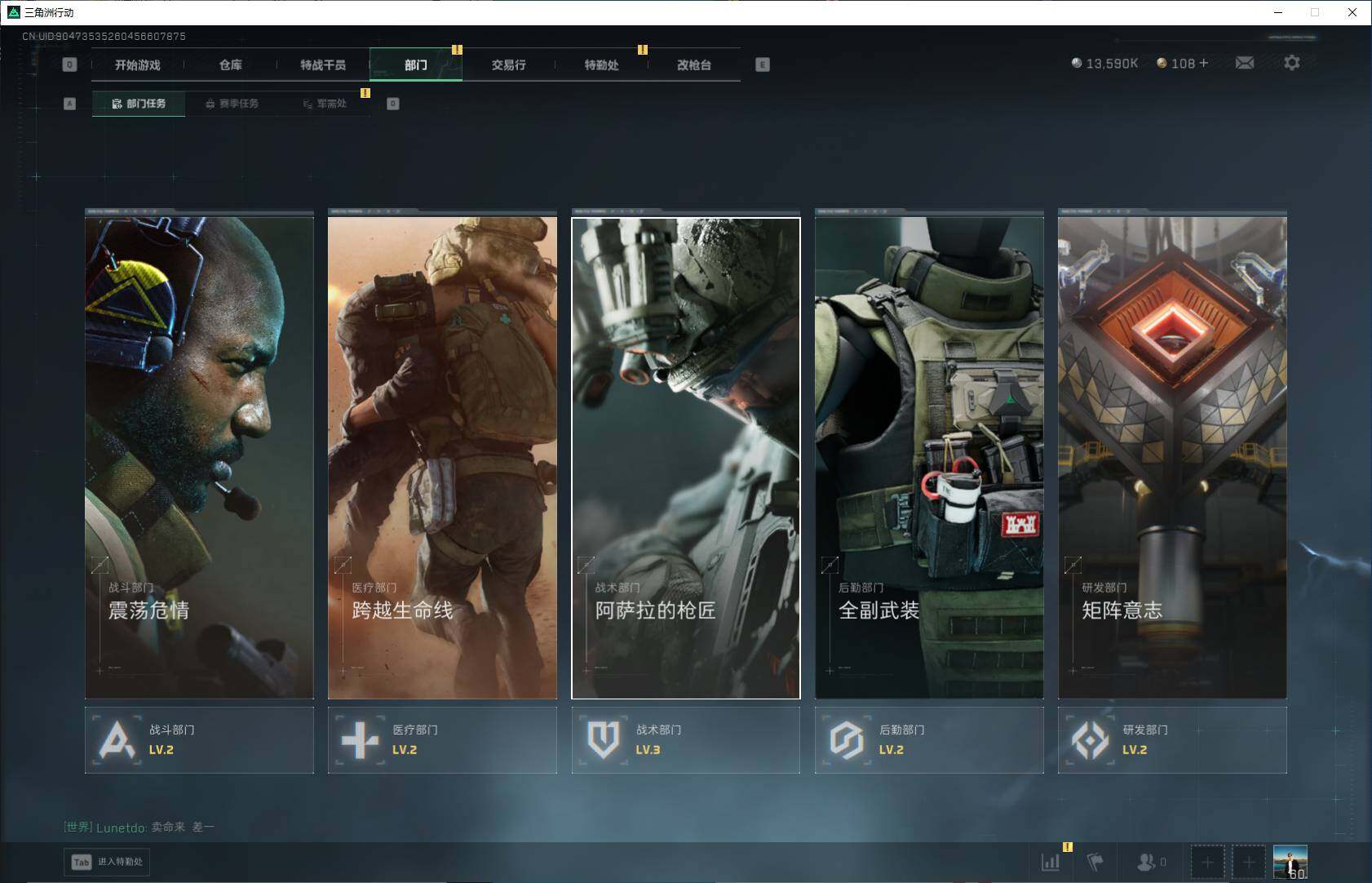Viewport: 1372px width, 883px height.
Task: Switch to the 交易行 tab
Action: [508, 64]
